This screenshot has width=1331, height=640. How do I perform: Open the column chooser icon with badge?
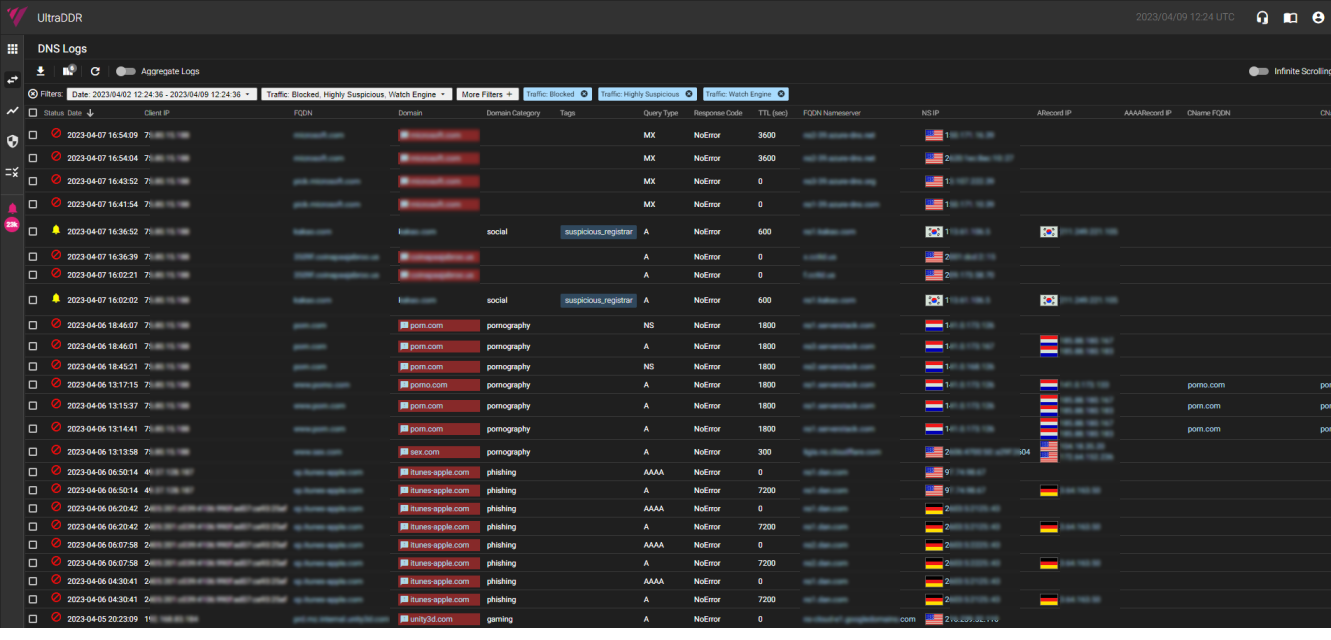coord(69,71)
